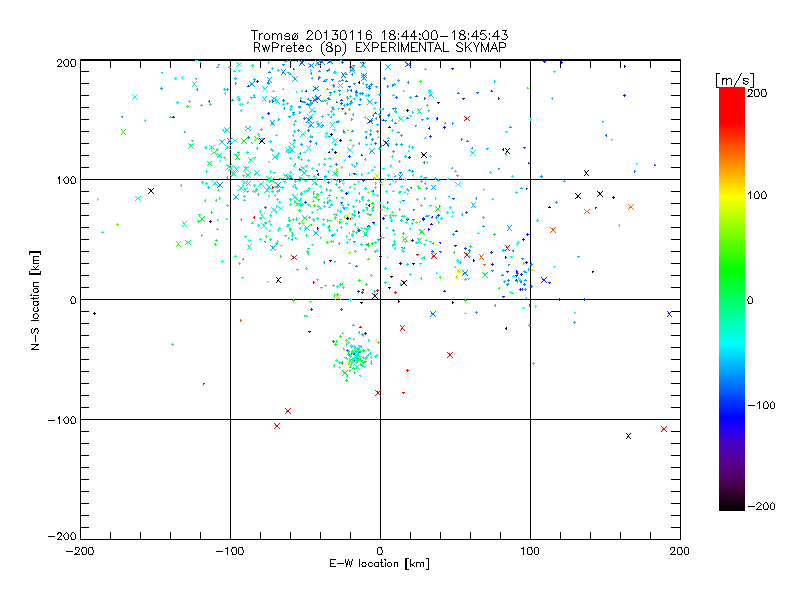The image size is (800, 600).
Task: Click the 100 tick label on E-W axis
Action: click(530, 551)
